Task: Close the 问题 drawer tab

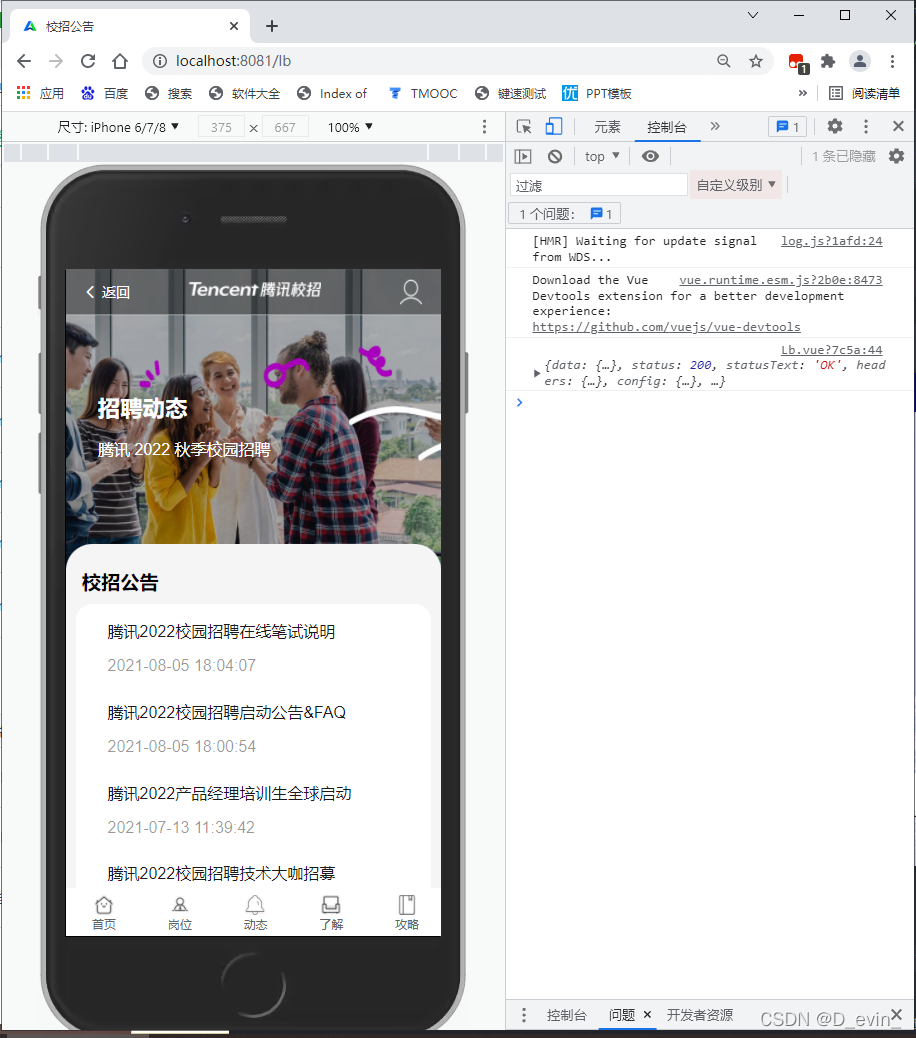Action: click(647, 1014)
